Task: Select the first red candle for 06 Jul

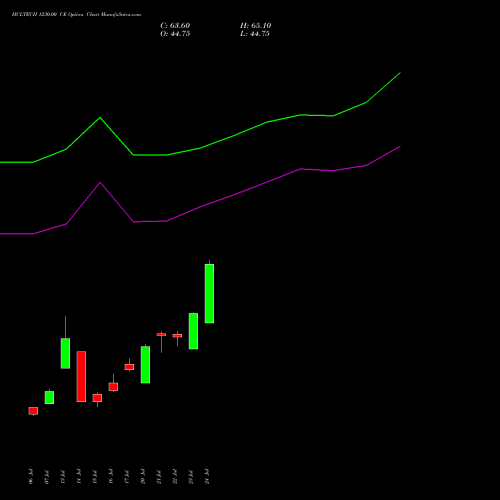Action: coord(33,411)
